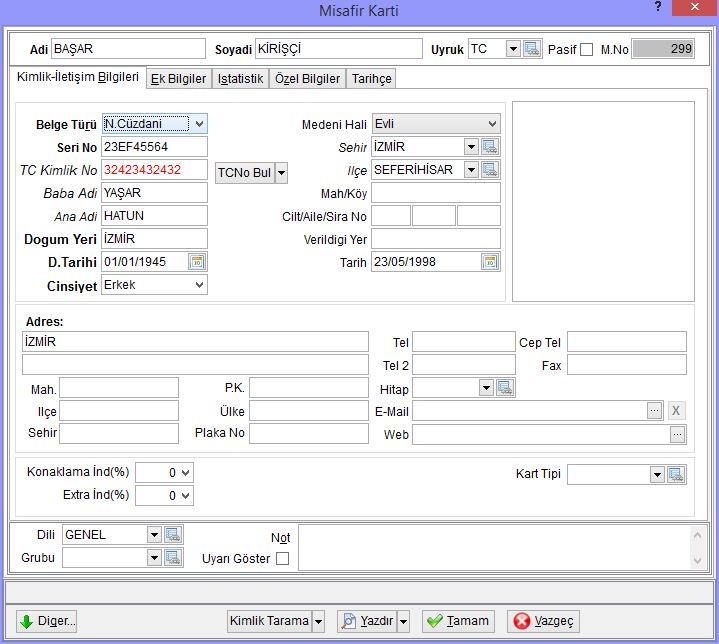Expand the Uyruk TC dropdown arrow
The width and height of the screenshot is (719, 644).
coord(514,49)
